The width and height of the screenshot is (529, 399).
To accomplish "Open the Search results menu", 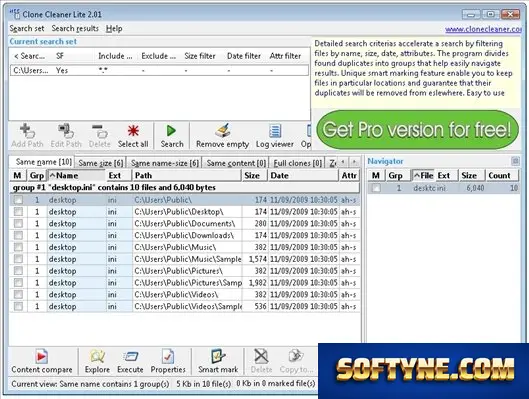I will [x=75, y=29].
